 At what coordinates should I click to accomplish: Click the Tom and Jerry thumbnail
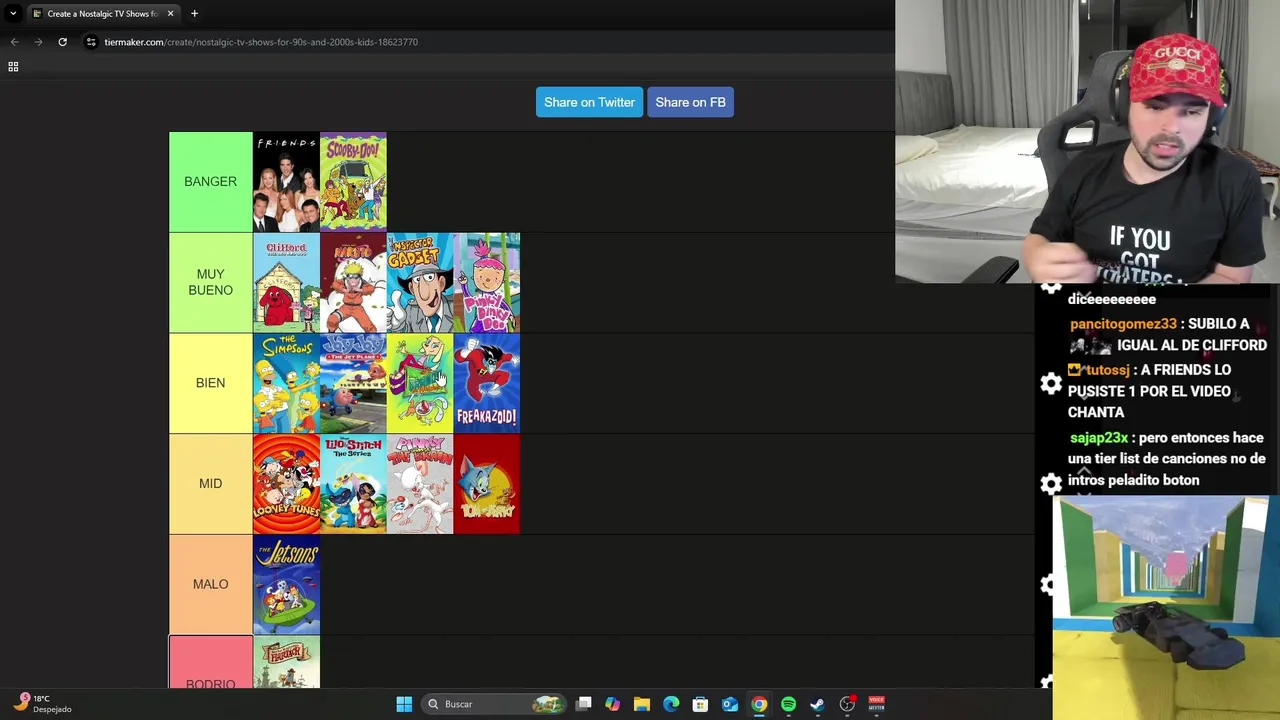(487, 484)
